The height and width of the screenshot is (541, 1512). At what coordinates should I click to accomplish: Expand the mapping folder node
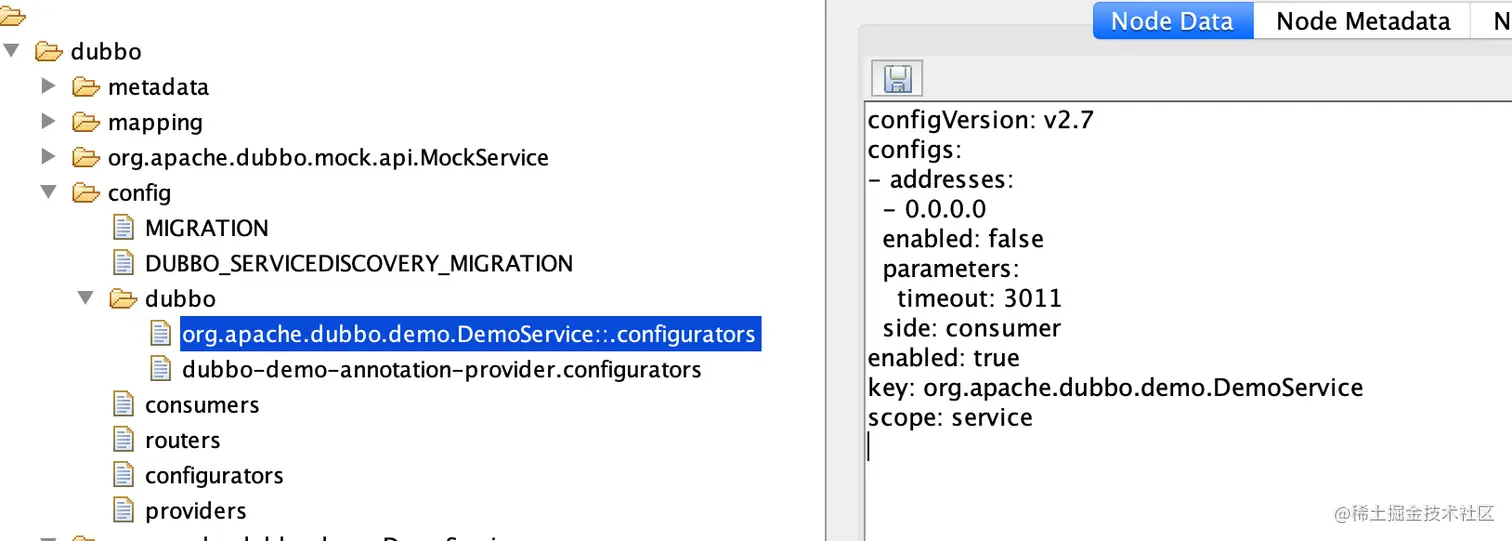point(48,122)
